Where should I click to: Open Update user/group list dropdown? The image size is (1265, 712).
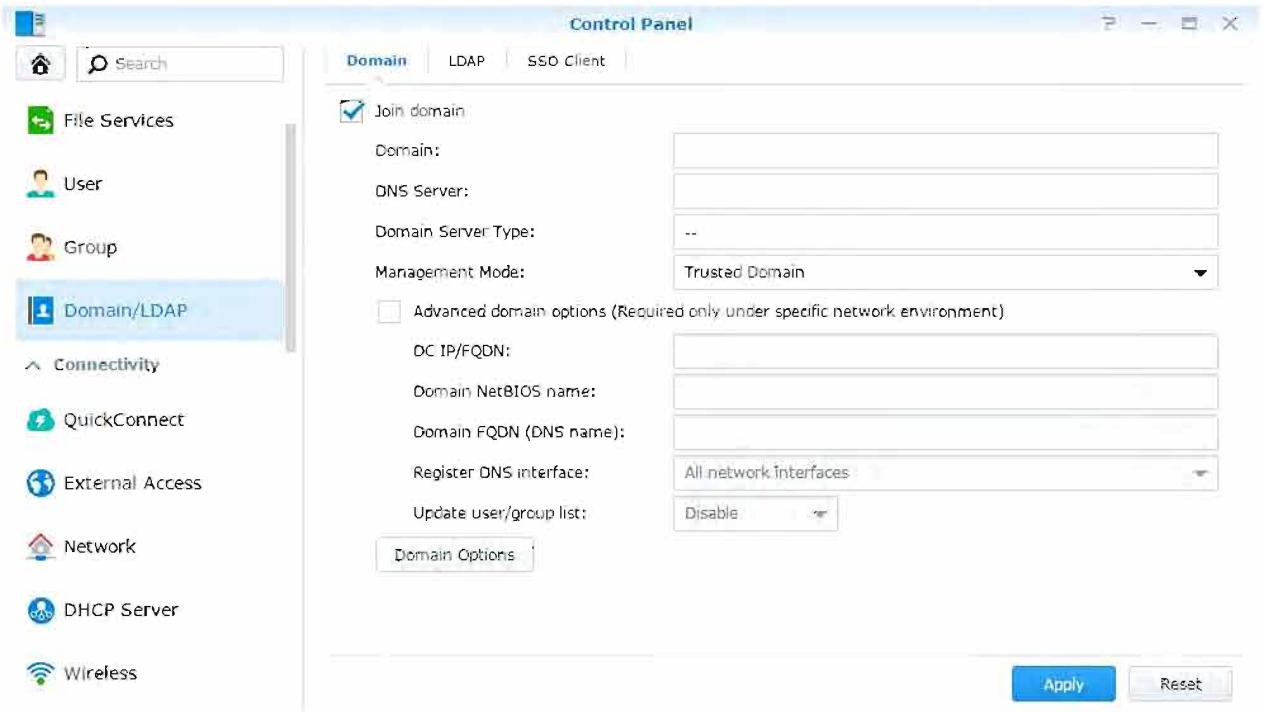[x=755, y=514]
